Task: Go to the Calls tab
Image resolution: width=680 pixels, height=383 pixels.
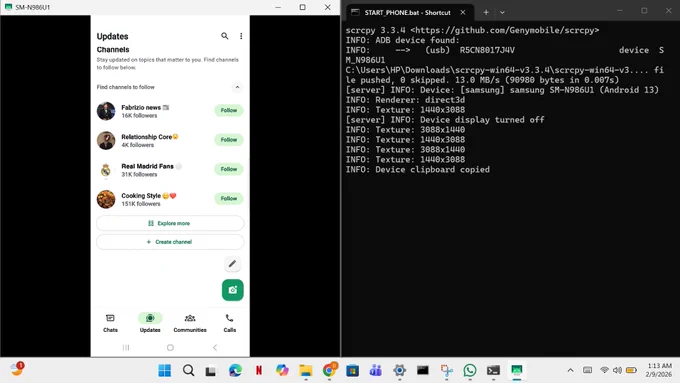Action: point(229,324)
